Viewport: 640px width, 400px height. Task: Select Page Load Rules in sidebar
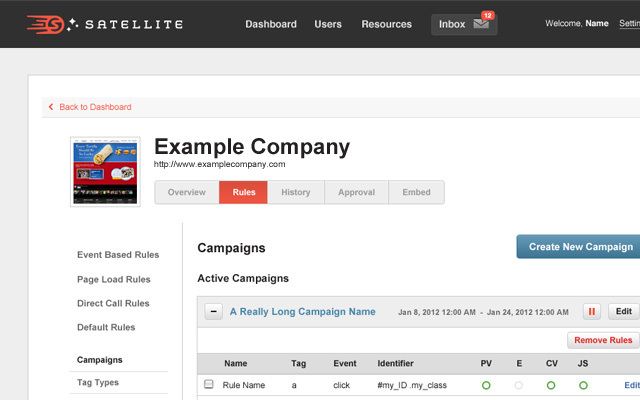coord(114,280)
